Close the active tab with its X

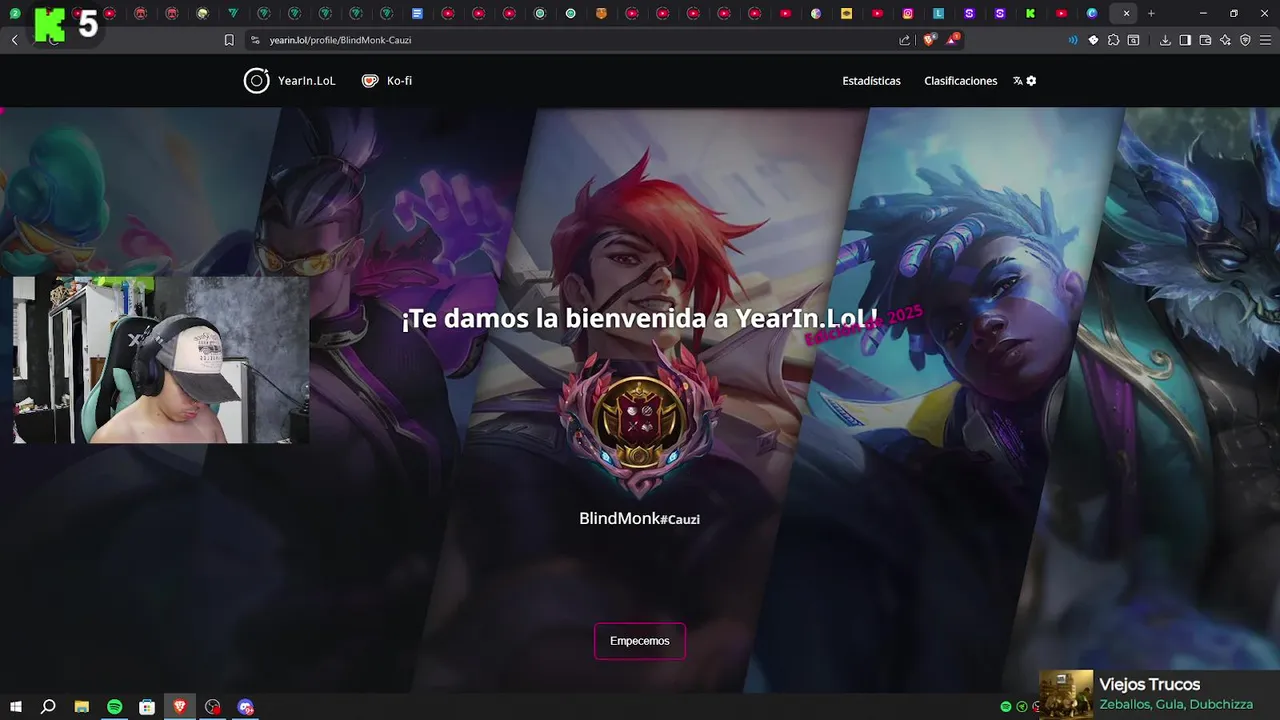pos(1126,13)
